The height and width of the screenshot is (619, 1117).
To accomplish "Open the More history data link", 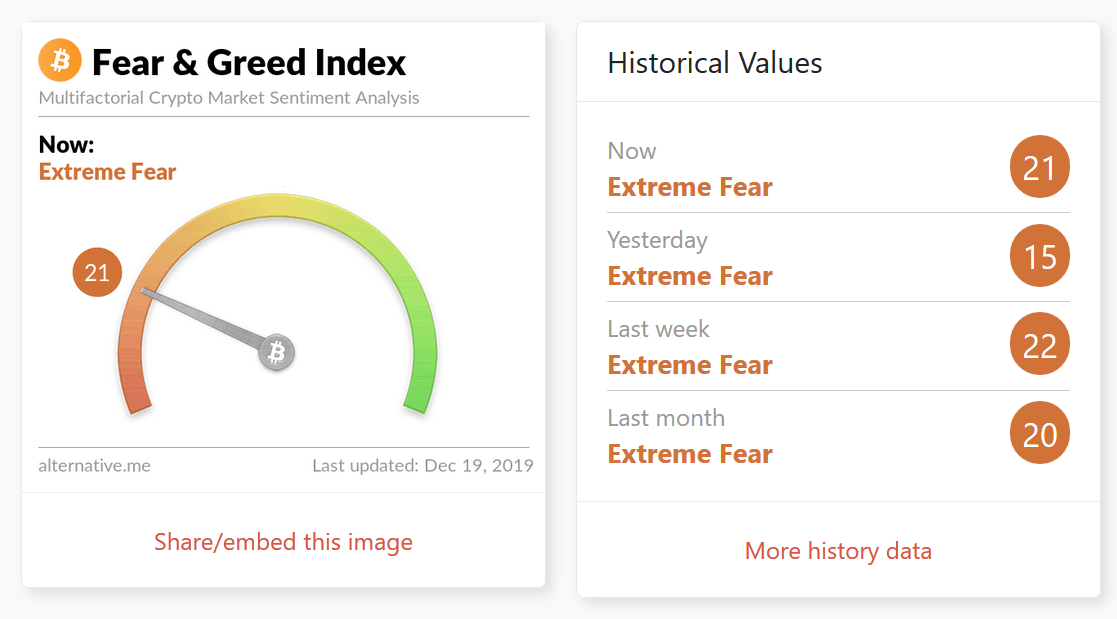I will (838, 550).
